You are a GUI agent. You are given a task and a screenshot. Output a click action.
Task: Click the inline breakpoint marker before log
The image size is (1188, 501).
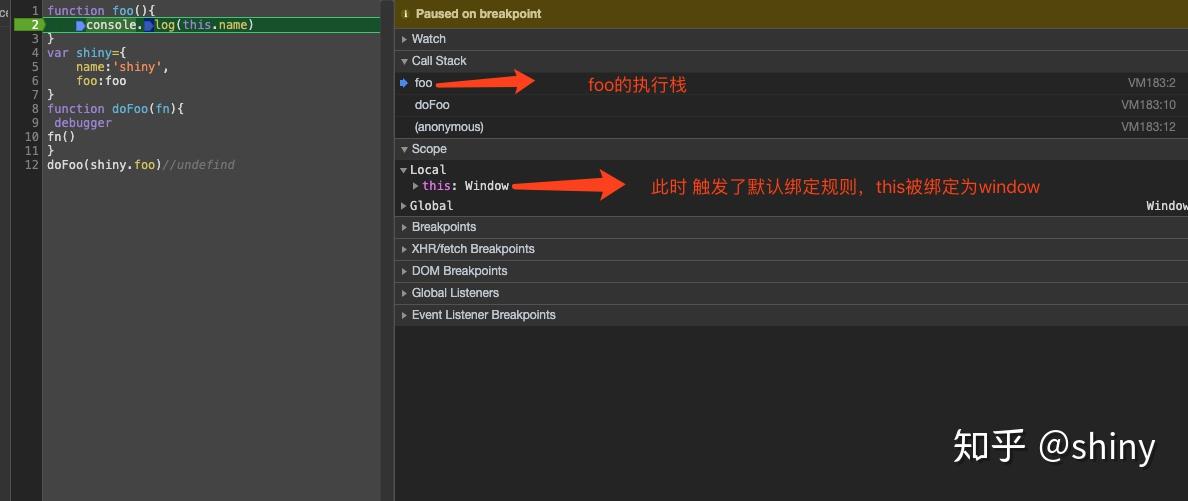point(149,26)
